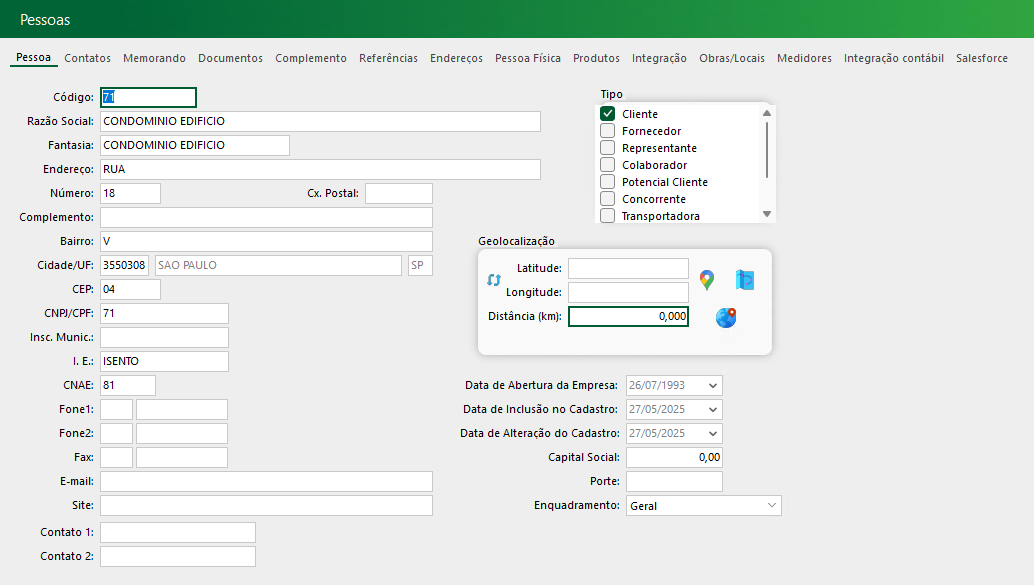Click the SP state field
The image size is (1034, 585).
click(421, 265)
